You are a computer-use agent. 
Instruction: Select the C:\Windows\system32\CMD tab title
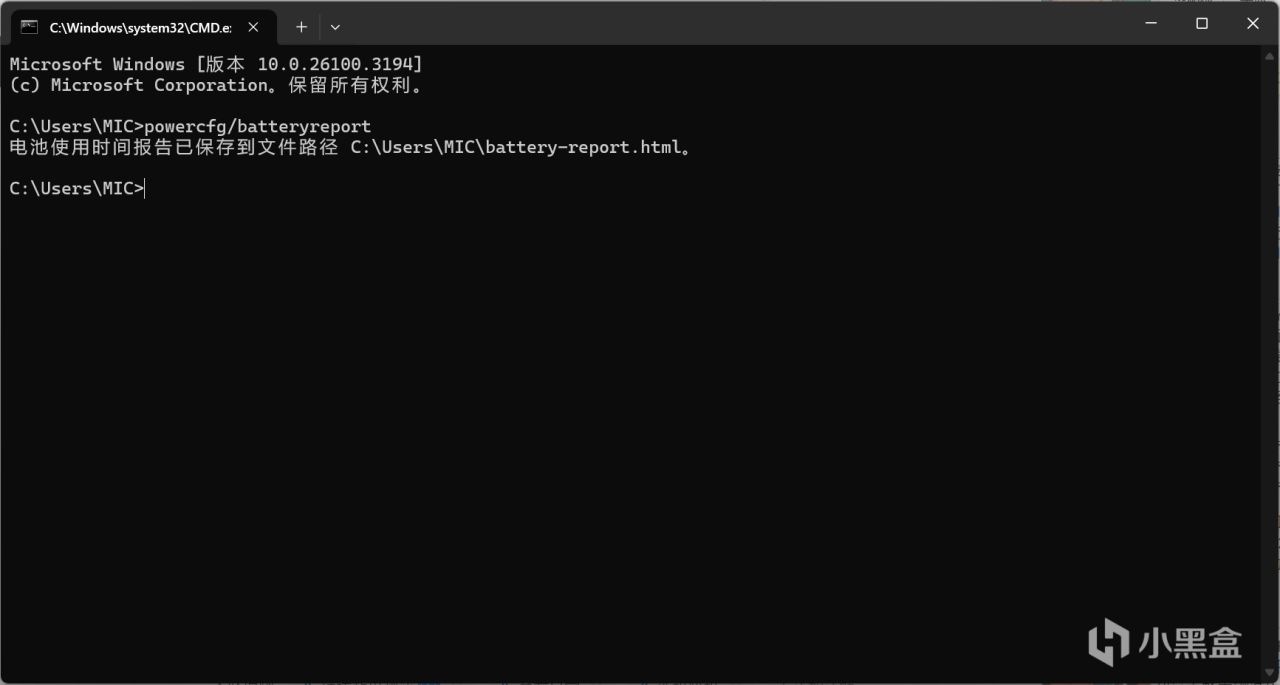(140, 27)
